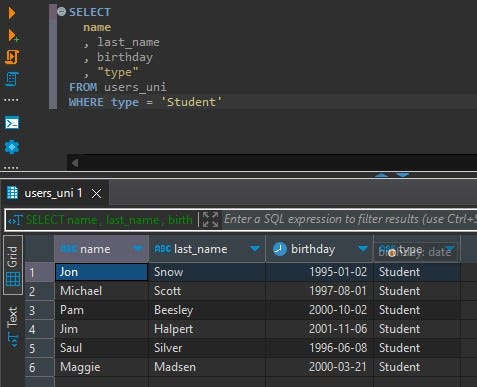Viewport: 477px width, 387px height.
Task: Toggle the expand filter panel icon
Action: point(210,220)
